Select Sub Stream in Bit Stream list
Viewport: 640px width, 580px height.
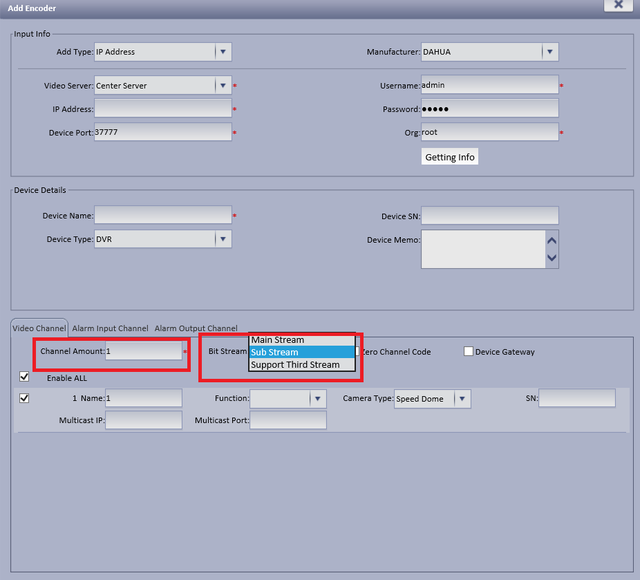pos(302,352)
